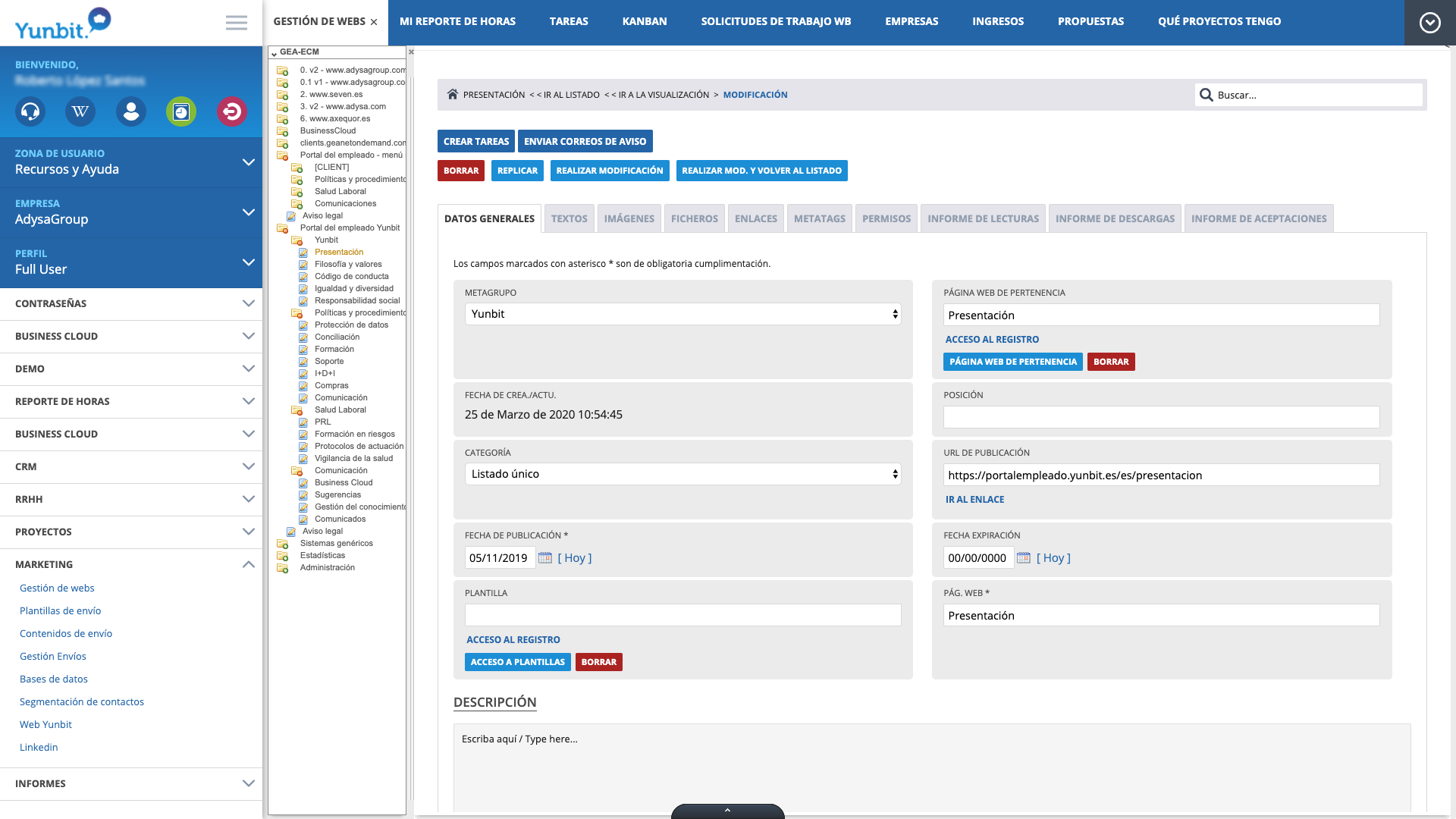The width and height of the screenshot is (1456, 819).
Task: Select Filosofía y valores in tree
Action: [x=348, y=265]
